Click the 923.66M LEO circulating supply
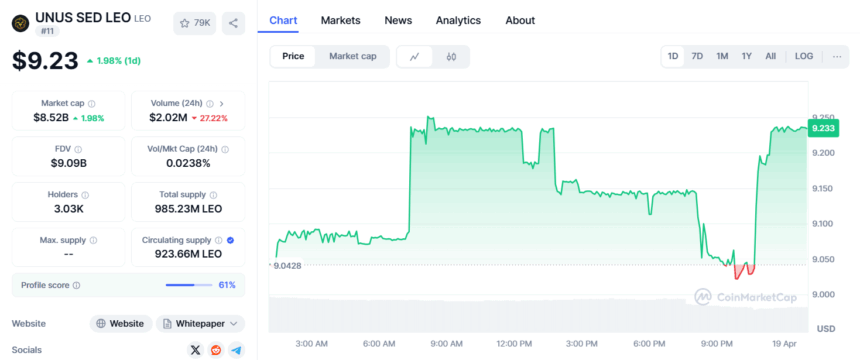Viewport: 860px width, 360px height. click(188, 254)
